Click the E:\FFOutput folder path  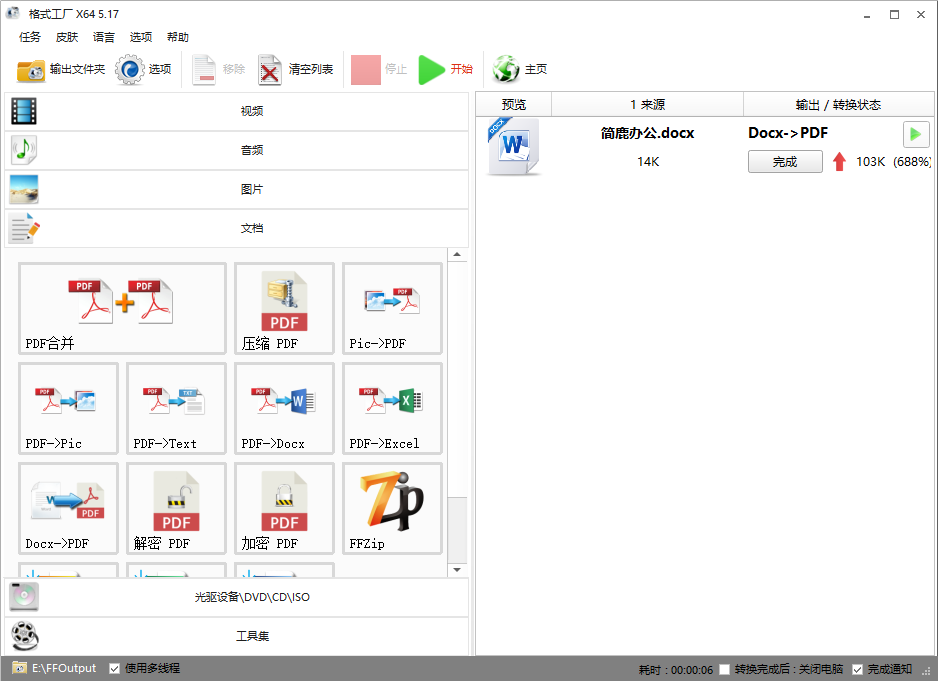click(x=64, y=668)
